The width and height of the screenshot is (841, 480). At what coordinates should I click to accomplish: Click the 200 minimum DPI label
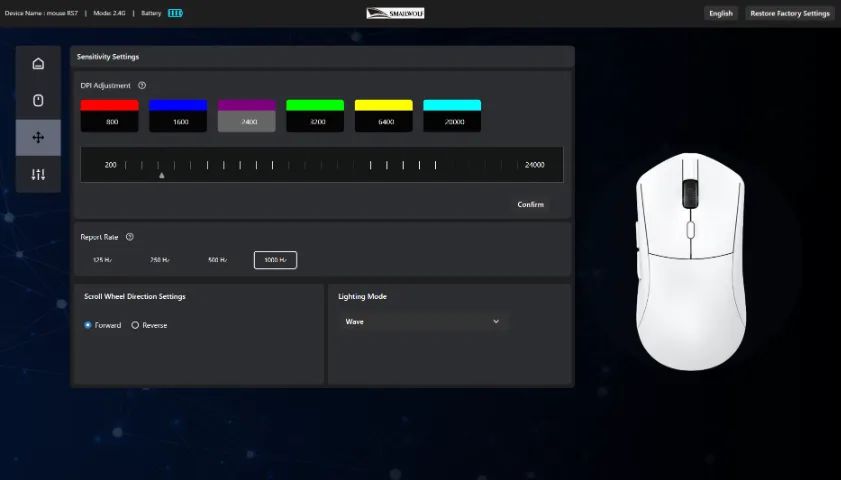110,165
